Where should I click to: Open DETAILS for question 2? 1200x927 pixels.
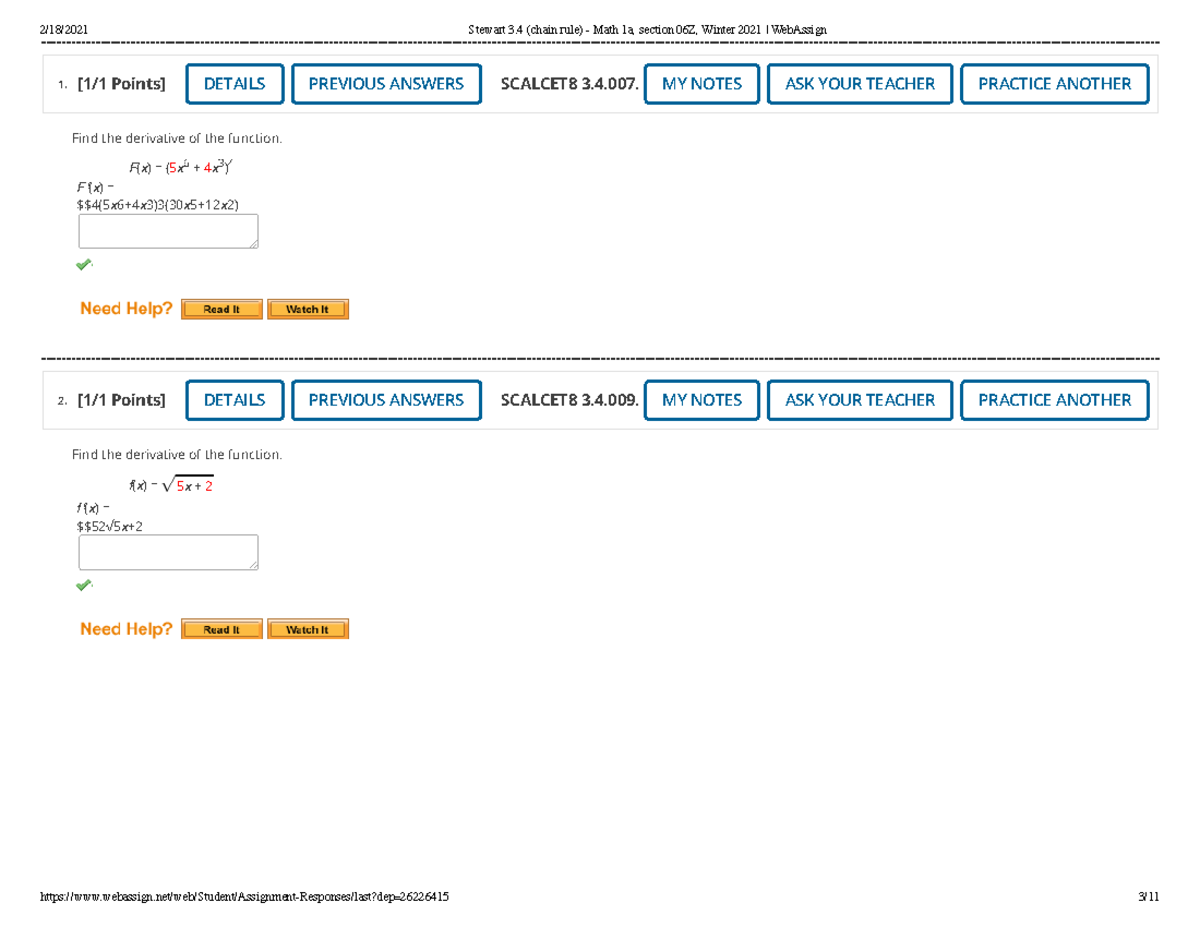point(235,400)
